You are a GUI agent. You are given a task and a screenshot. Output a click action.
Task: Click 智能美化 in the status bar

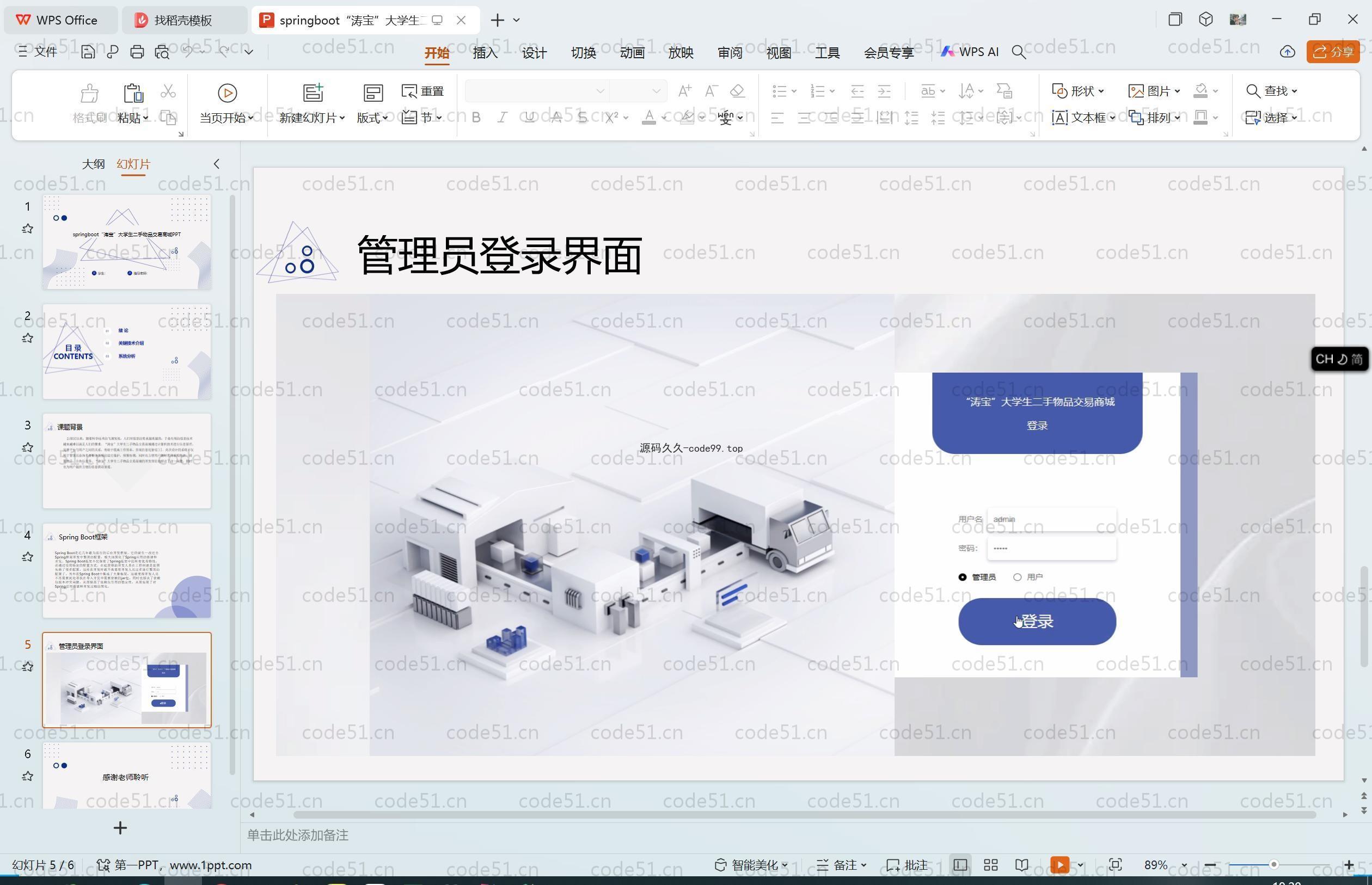coord(751,865)
